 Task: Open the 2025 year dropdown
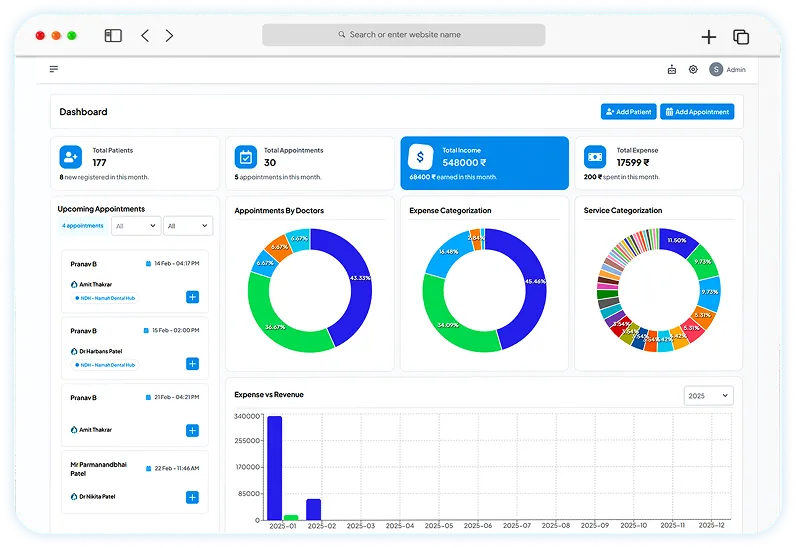(x=708, y=396)
